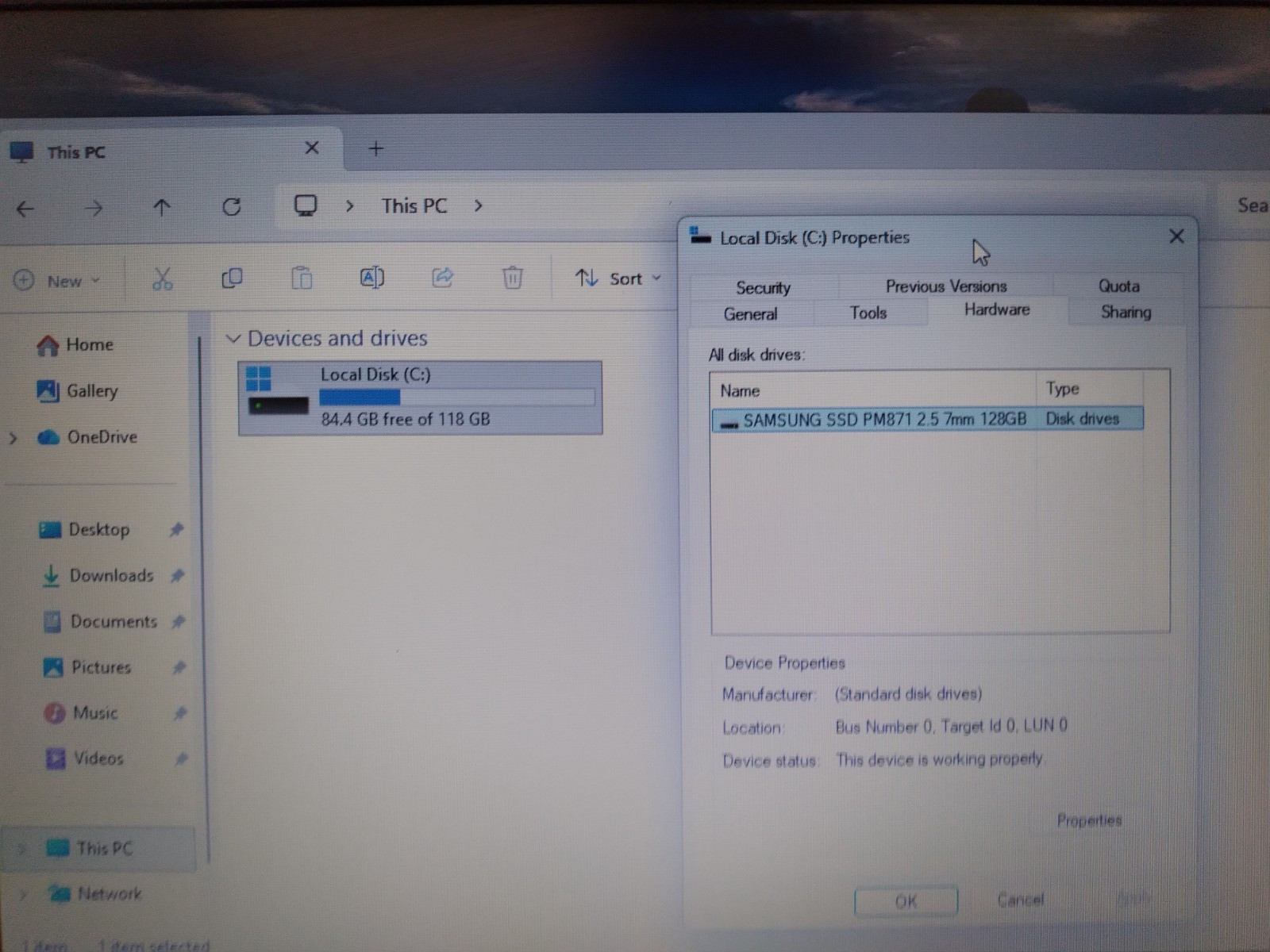This screenshot has width=1270, height=952.
Task: Go up one folder level
Action: pos(162,208)
